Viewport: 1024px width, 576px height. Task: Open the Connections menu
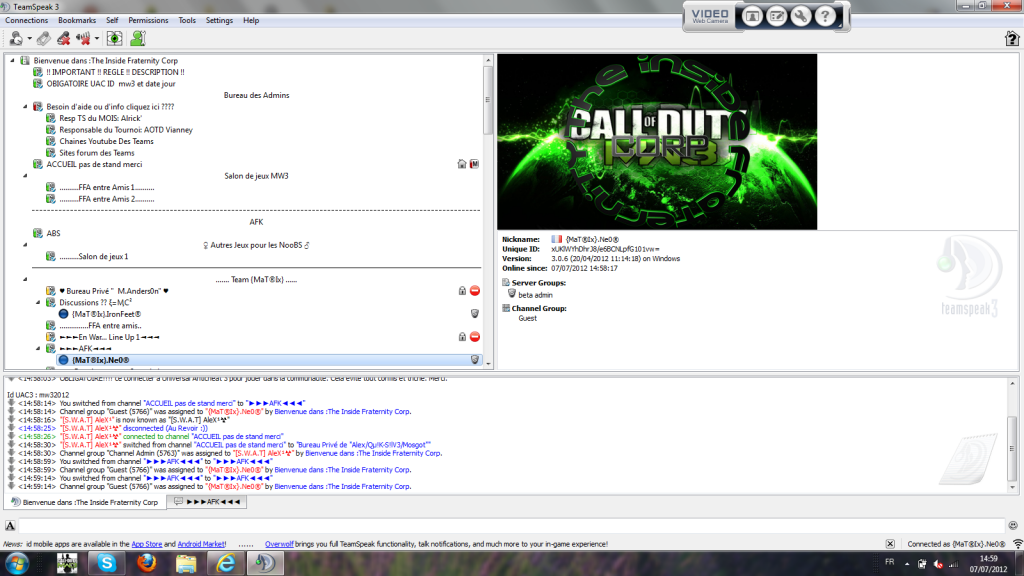coord(27,20)
